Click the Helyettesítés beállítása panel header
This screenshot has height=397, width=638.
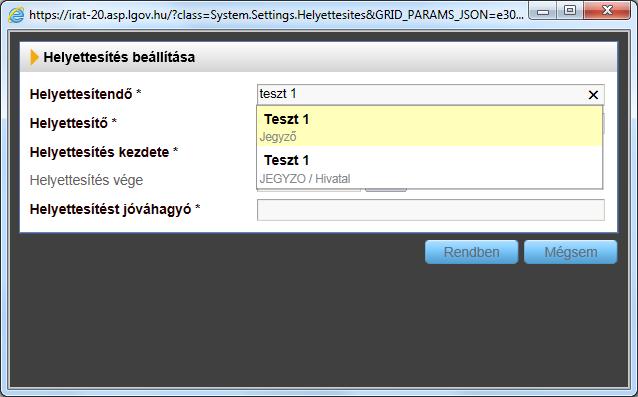click(318, 57)
